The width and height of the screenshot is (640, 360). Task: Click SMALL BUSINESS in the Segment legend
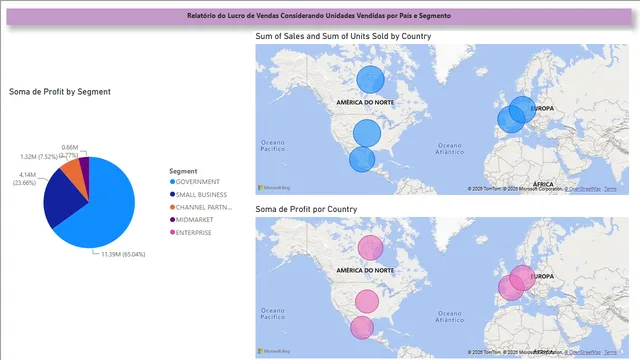[x=198, y=195]
